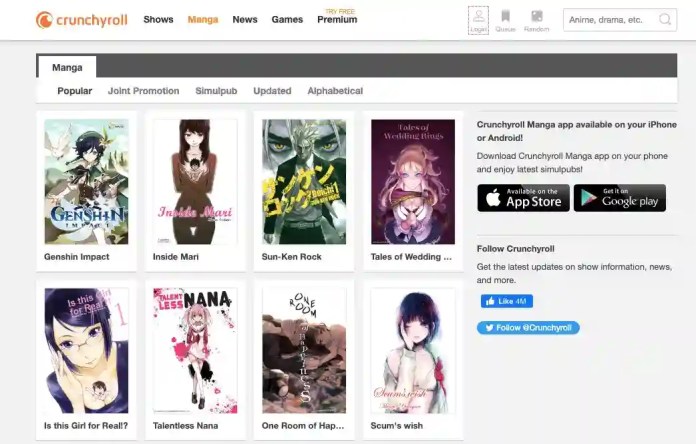This screenshot has width=696, height=444.
Task: Click the Crunchyroll logo
Action: [x=82, y=20]
